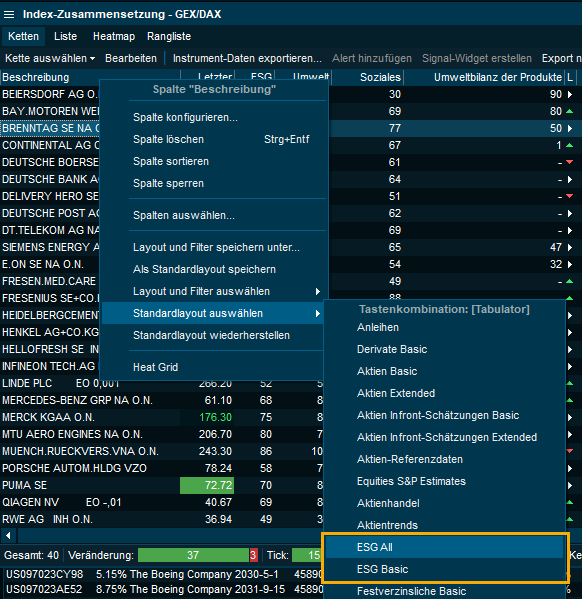Viewport: 582px width, 599px height.
Task: Select the Aktientrends layout
Action: click(x=444, y=525)
